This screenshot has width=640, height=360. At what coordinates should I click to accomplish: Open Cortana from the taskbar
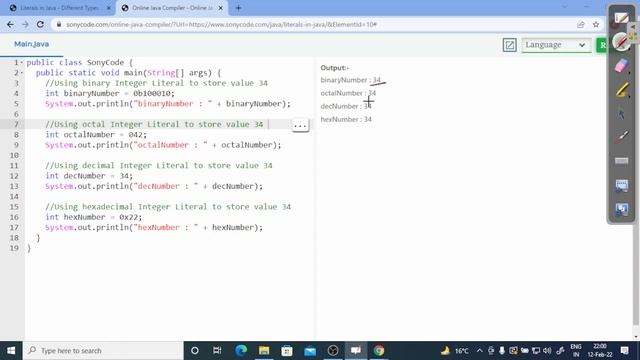point(195,351)
